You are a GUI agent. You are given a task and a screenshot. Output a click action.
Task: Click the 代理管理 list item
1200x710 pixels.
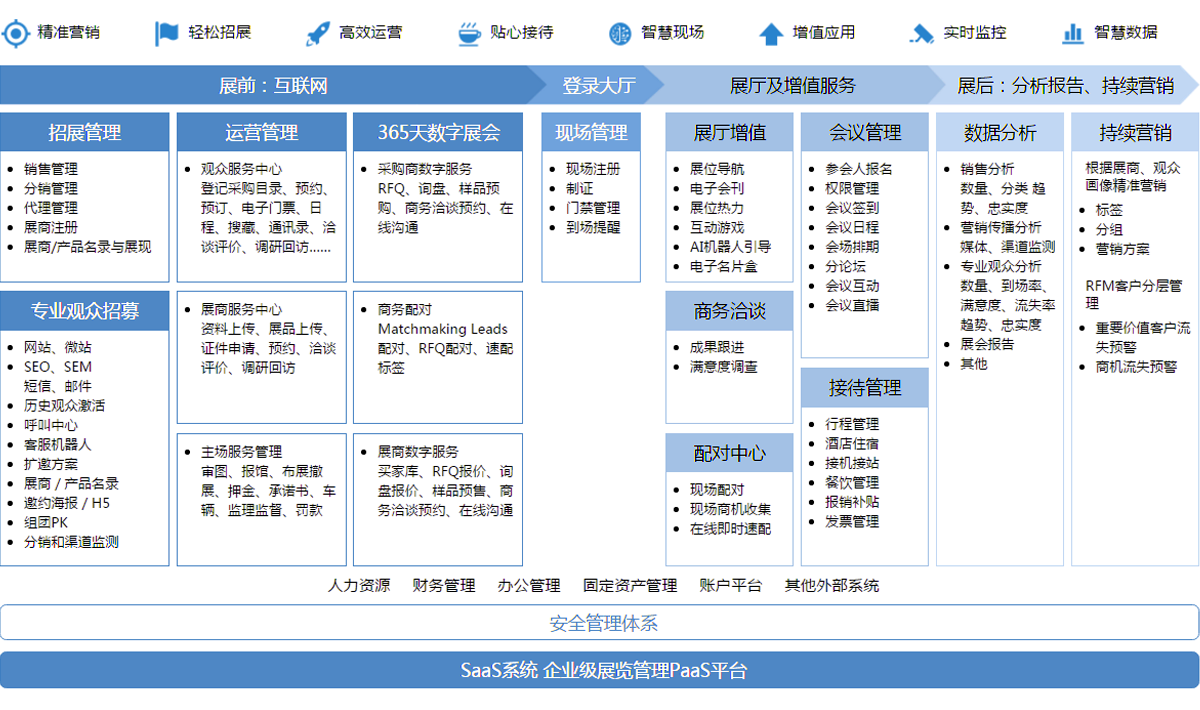click(x=50, y=208)
